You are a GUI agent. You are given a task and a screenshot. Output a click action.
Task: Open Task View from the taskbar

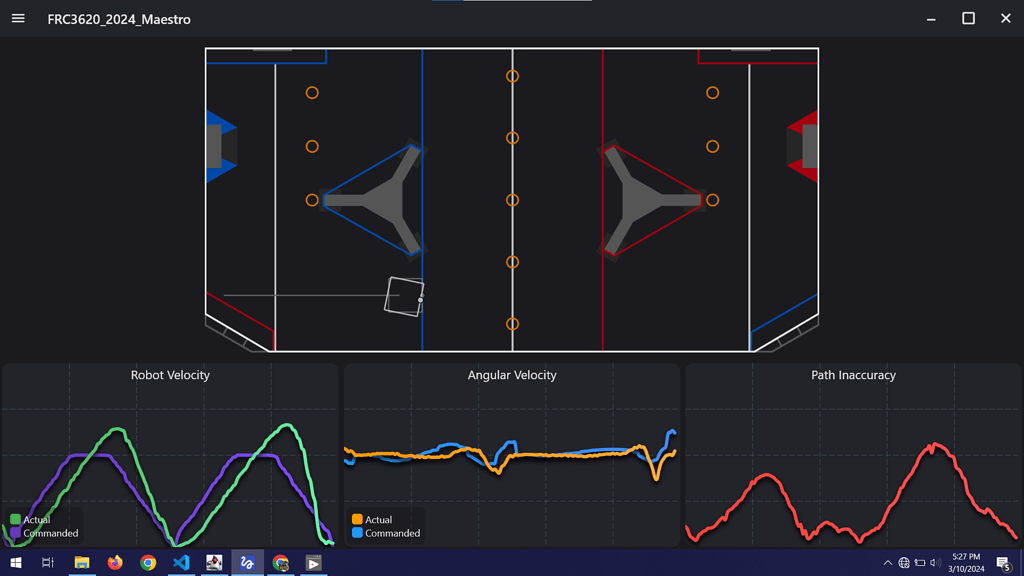(48, 562)
